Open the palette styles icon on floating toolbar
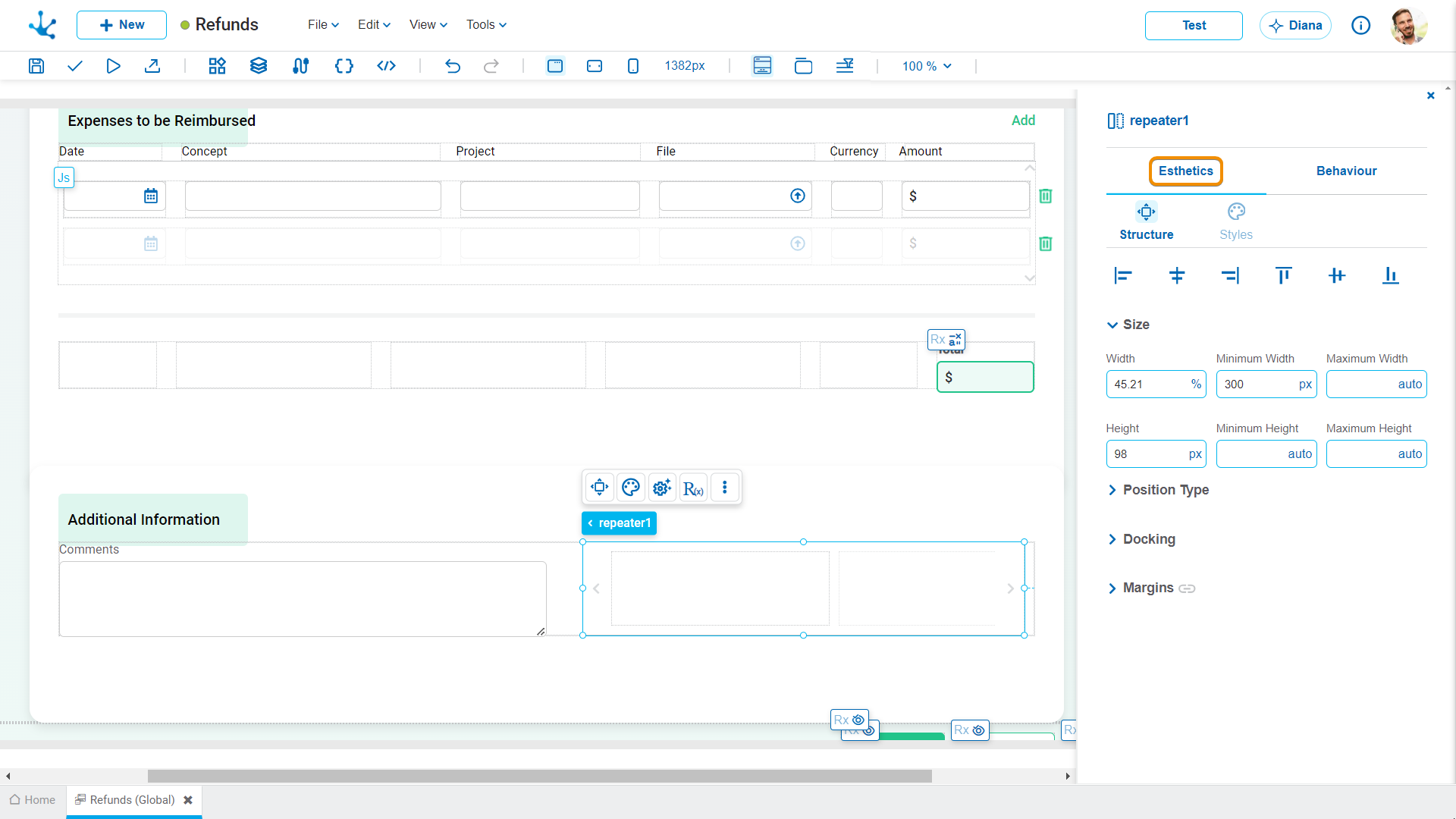The width and height of the screenshot is (1456, 819). [631, 488]
